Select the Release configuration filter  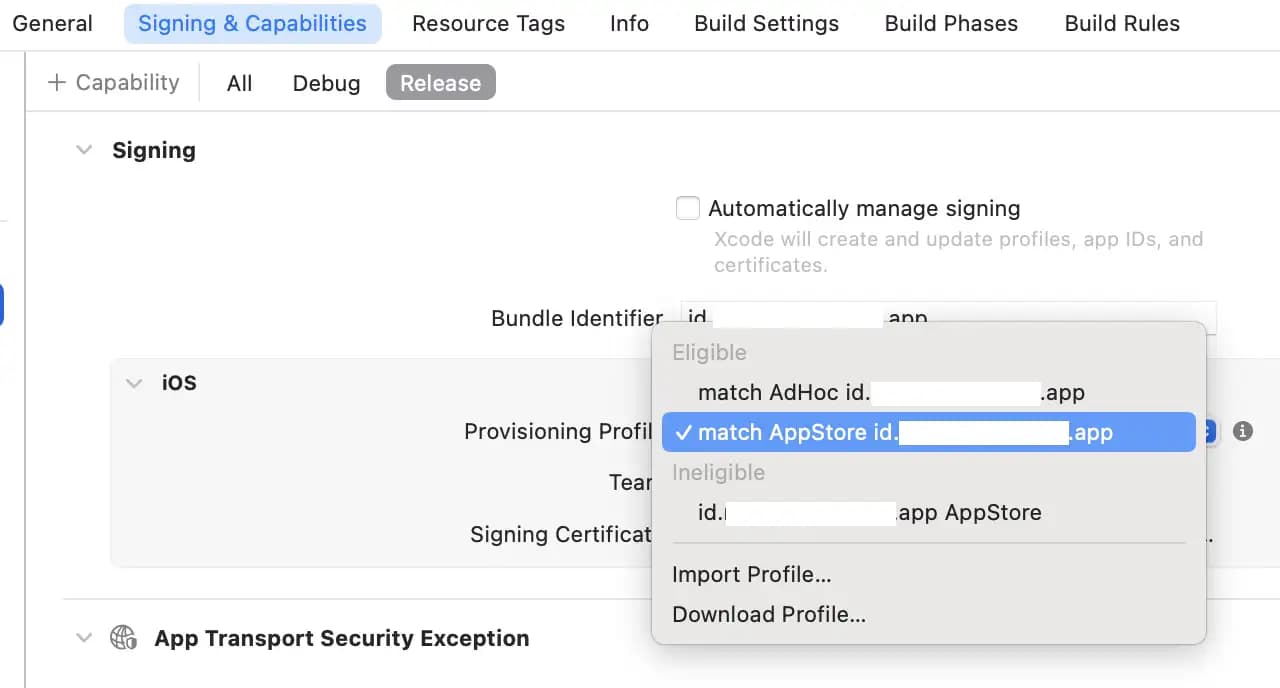440,83
